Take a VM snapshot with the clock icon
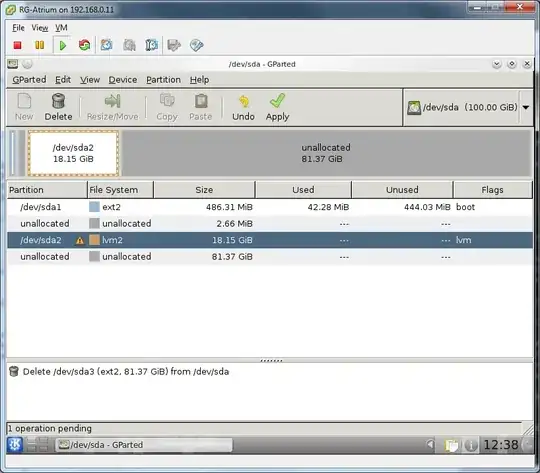This screenshot has width=540, height=473. (106, 45)
